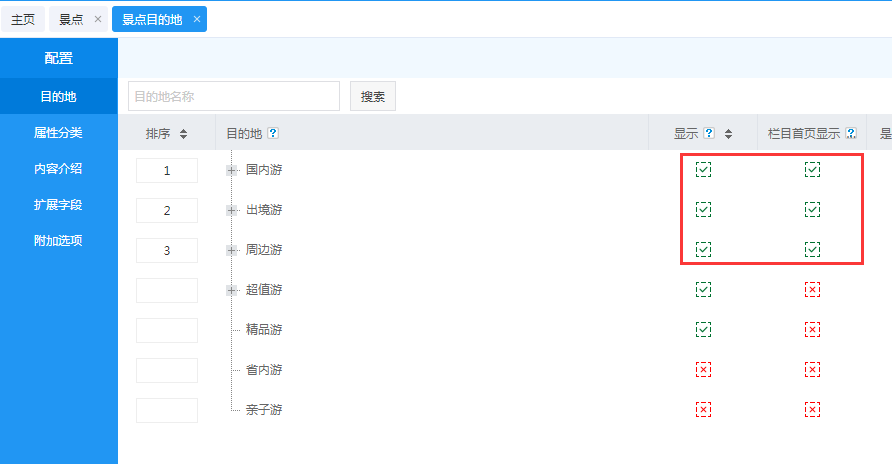Viewport: 892px width, 464px height.
Task: Toggle 显示 checkbox for 国内游
Action: point(703,170)
